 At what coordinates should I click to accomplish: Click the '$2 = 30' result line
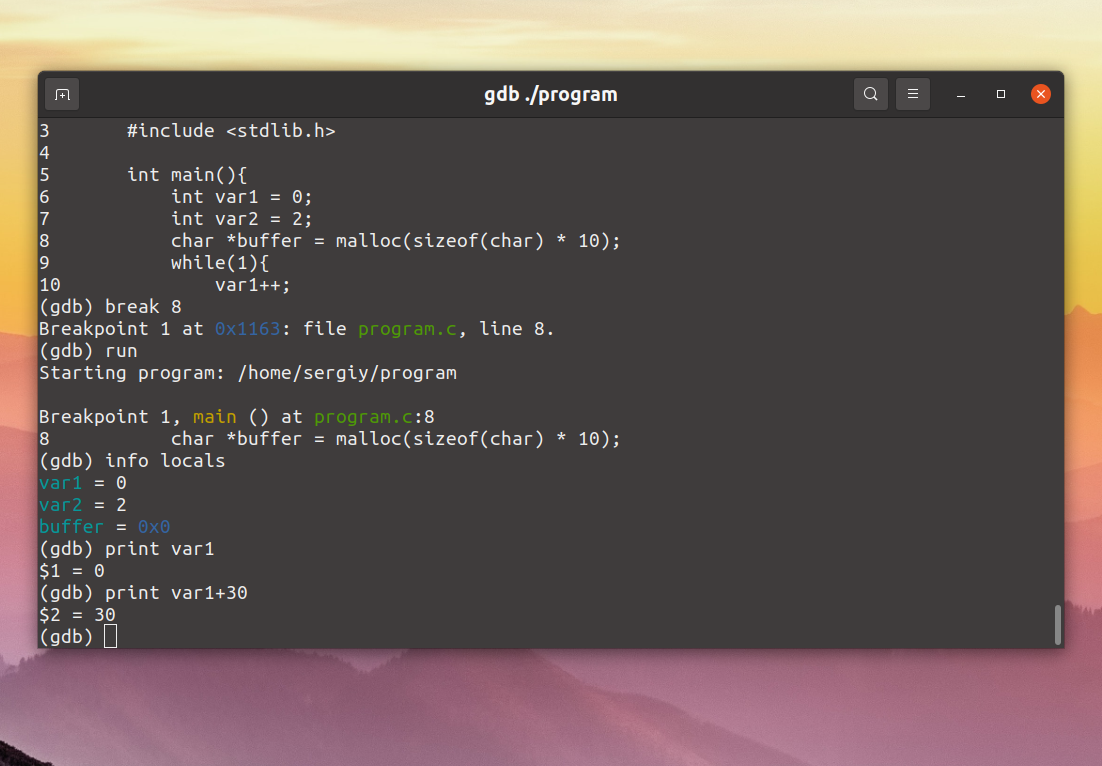(x=77, y=615)
